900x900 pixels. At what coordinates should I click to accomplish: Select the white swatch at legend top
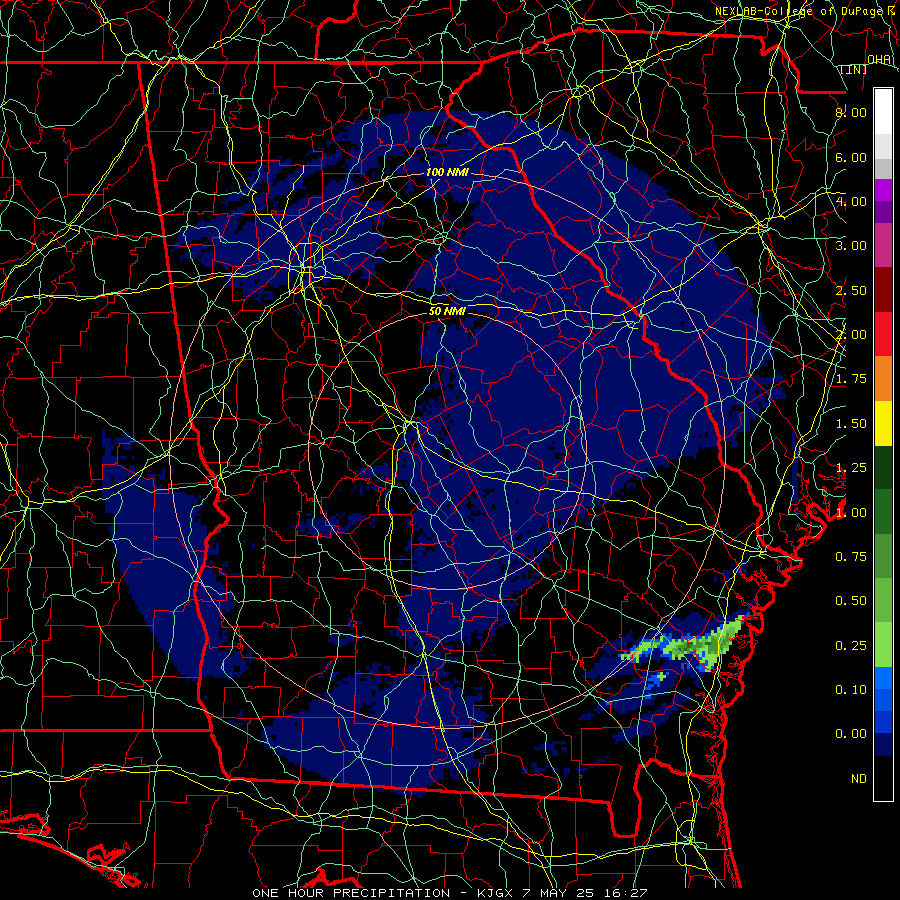tap(883, 112)
